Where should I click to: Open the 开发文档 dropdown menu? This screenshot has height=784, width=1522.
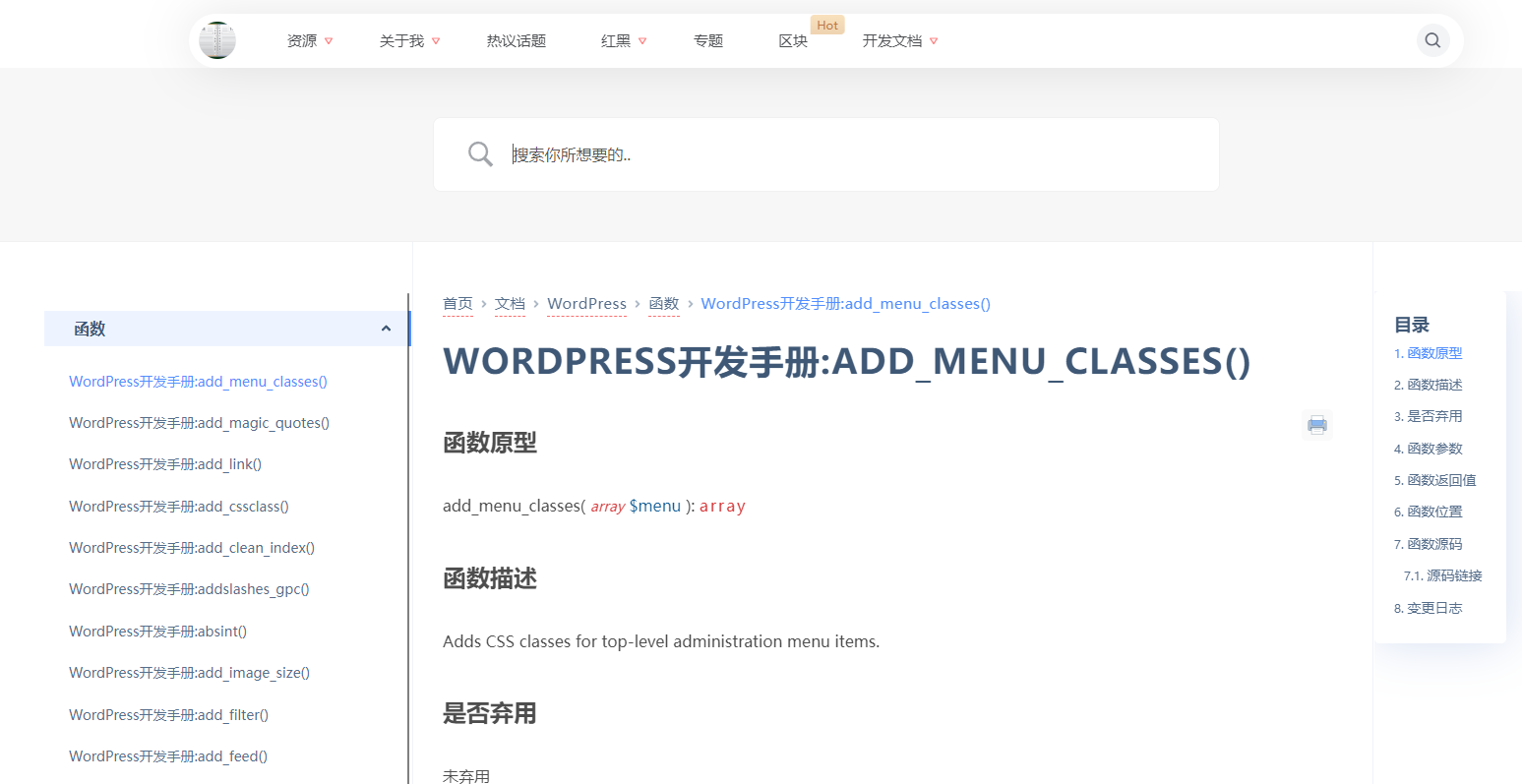tap(899, 41)
